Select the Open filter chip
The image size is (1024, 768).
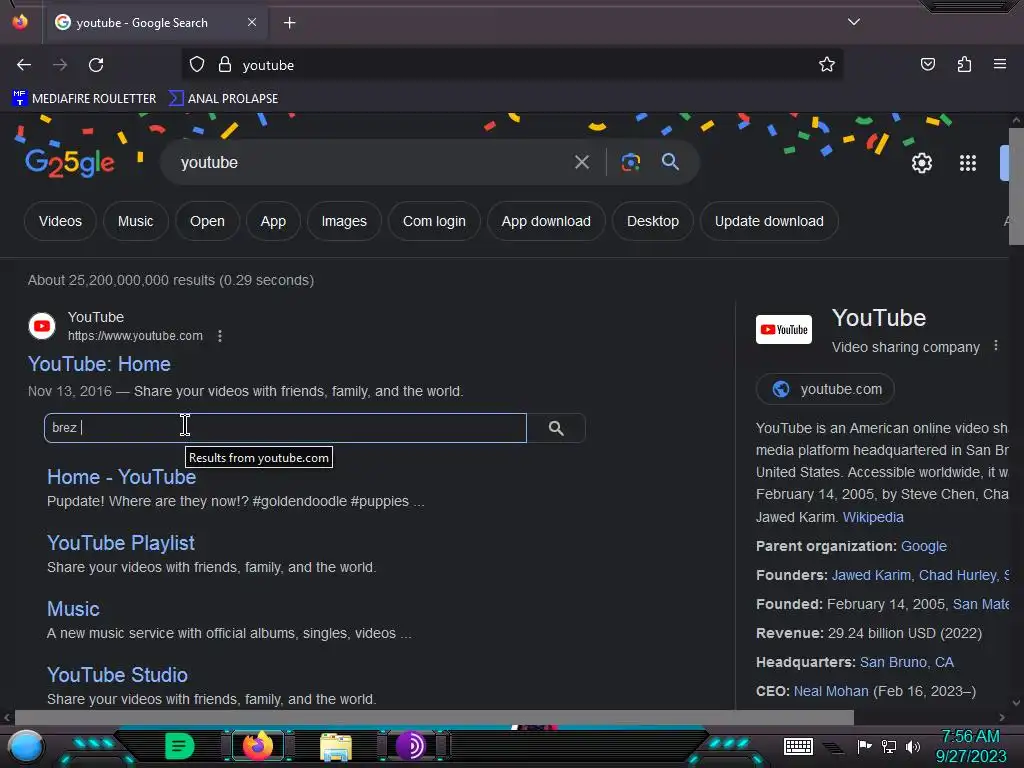coord(207,221)
